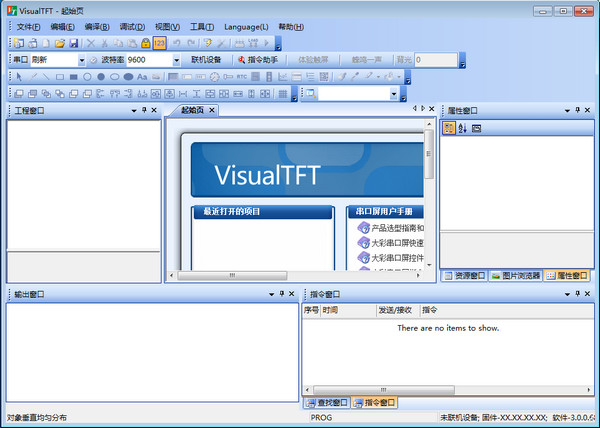This screenshot has height=428, width=600.
Task: Switch to the 图片浏览器 tab
Action: point(515,275)
